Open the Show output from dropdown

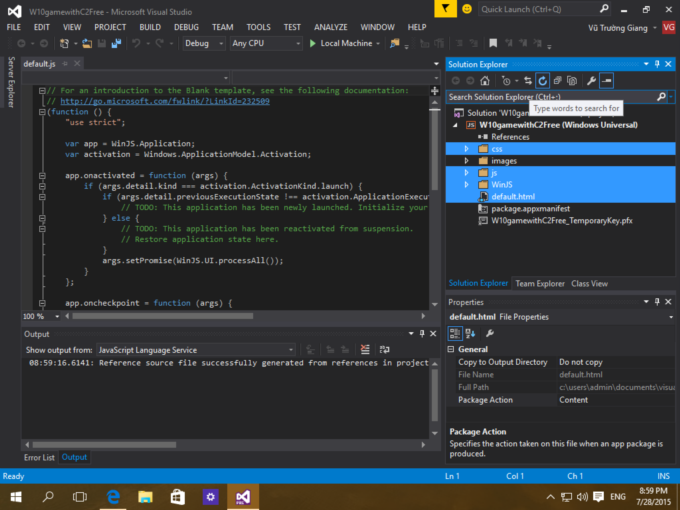click(291, 350)
